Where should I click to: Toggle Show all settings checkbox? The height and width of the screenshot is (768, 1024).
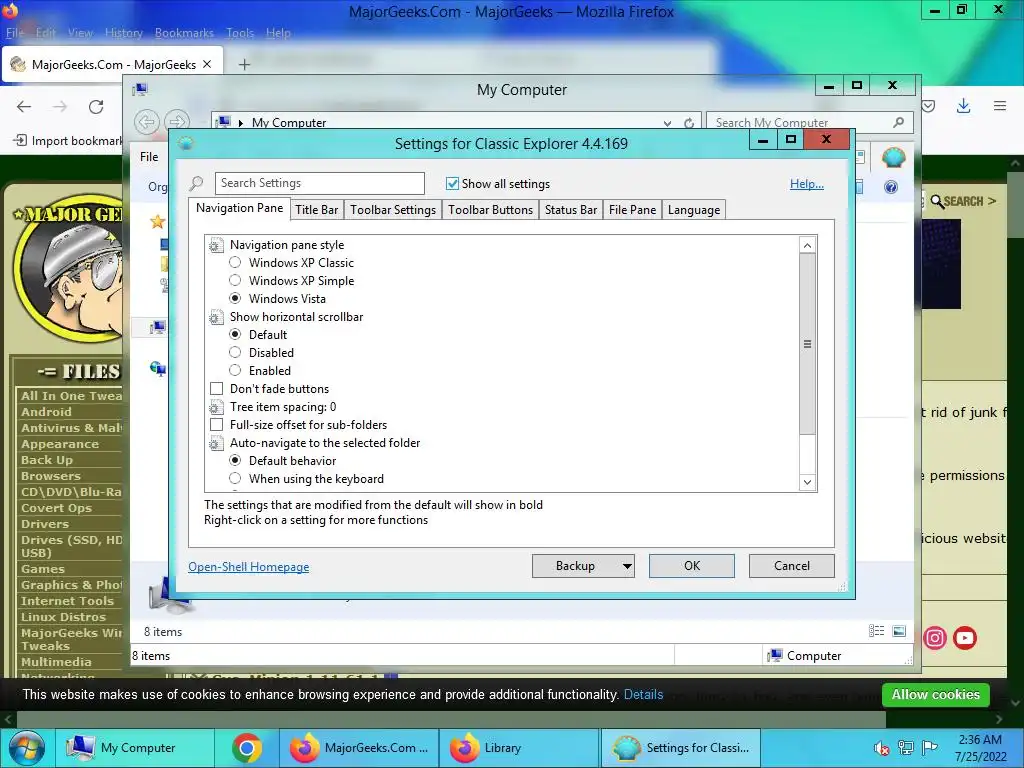tap(452, 184)
